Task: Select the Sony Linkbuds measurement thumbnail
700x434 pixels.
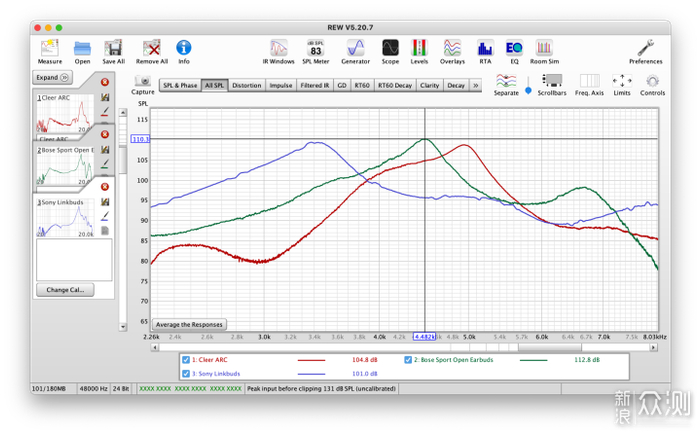Action: point(64,217)
